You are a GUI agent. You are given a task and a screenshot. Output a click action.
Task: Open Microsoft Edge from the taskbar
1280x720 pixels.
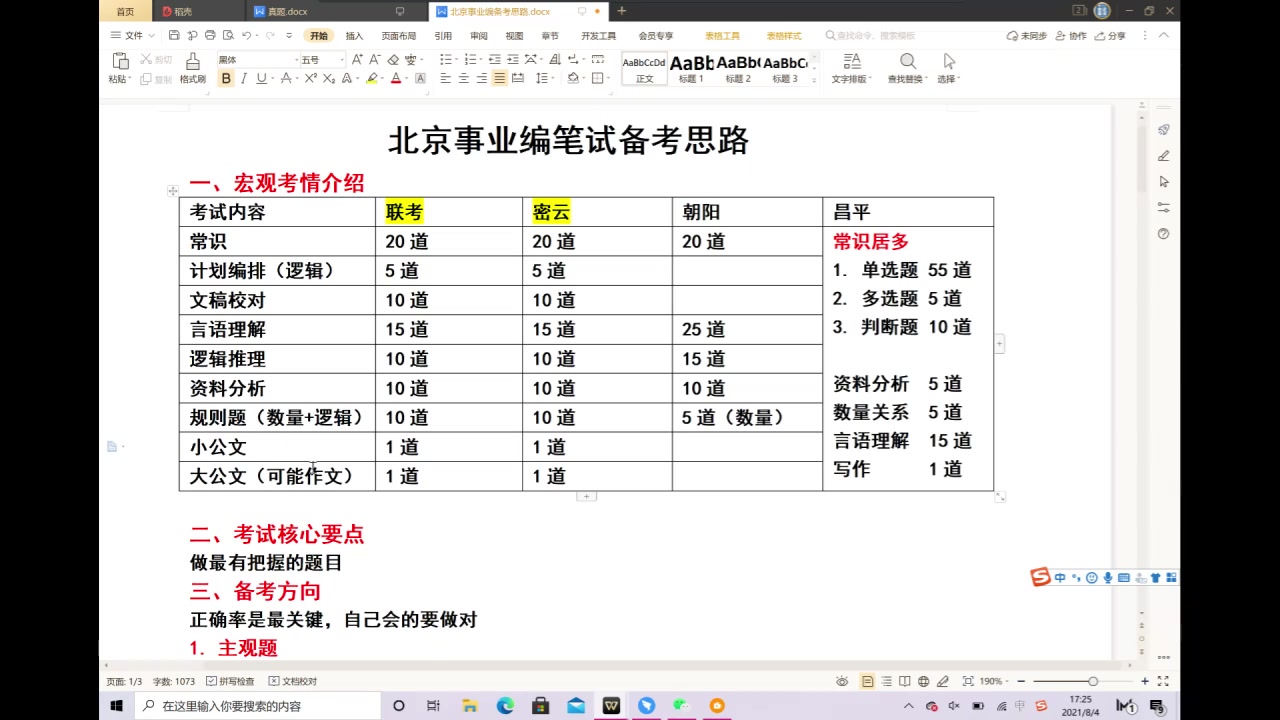[505, 706]
